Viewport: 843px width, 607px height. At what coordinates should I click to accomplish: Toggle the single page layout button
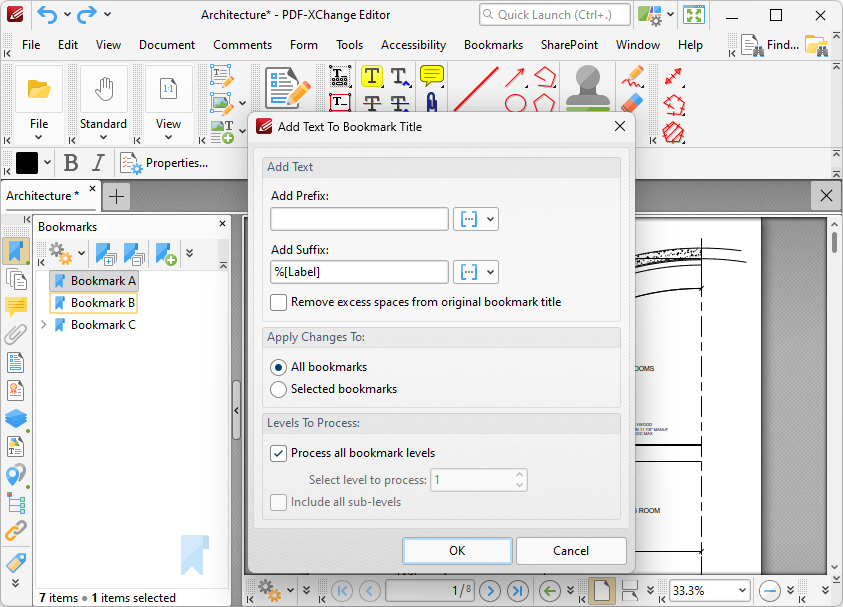pyautogui.click(x=602, y=591)
